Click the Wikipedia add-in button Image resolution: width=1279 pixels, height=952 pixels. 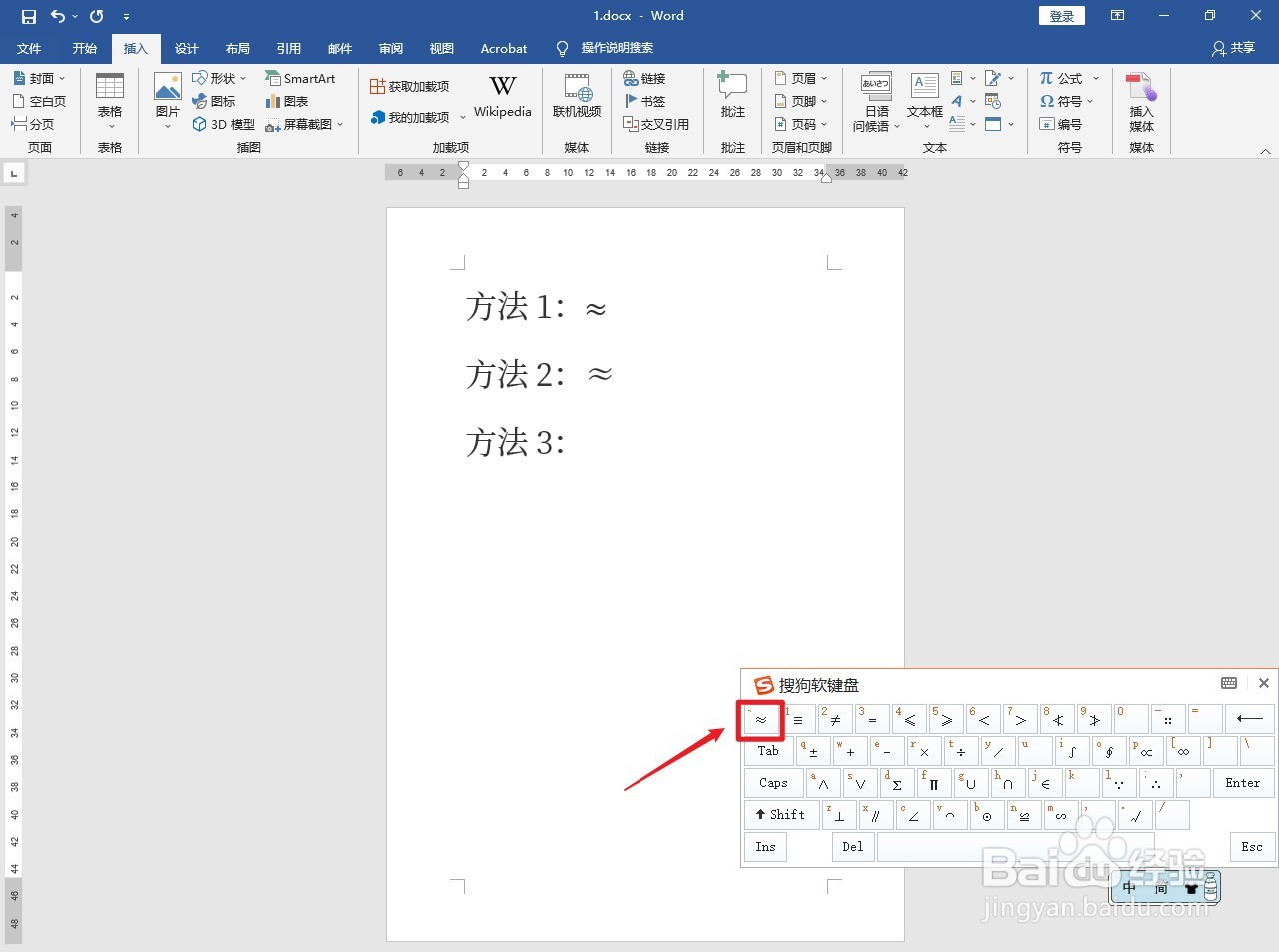pyautogui.click(x=503, y=97)
